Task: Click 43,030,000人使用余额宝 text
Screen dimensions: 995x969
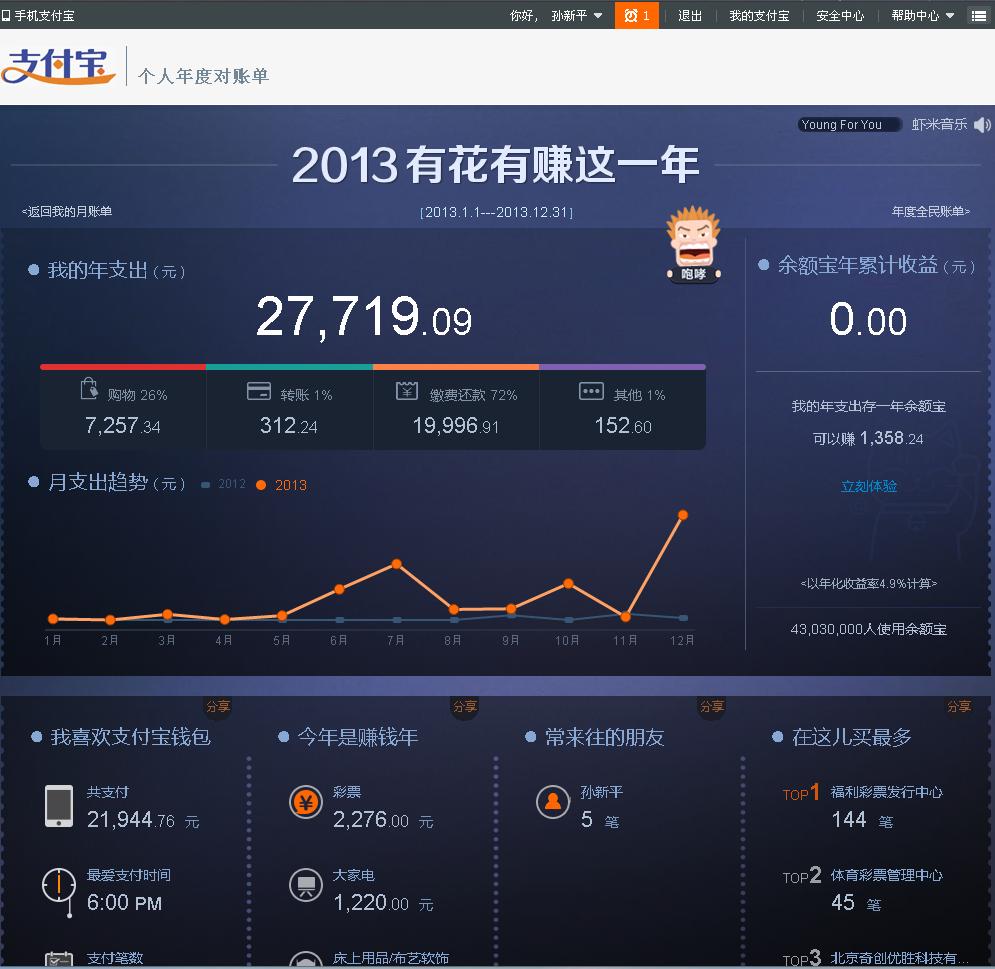Action: 868,629
